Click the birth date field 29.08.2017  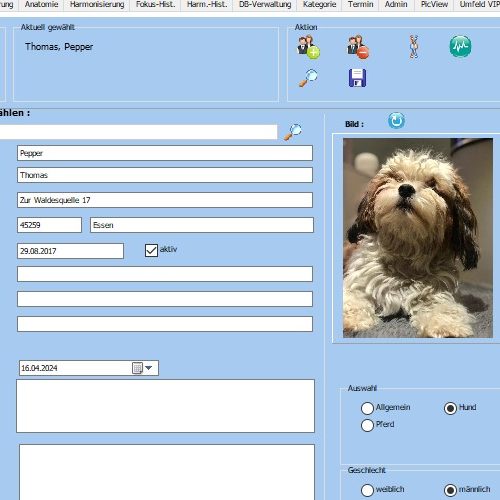(x=70, y=251)
